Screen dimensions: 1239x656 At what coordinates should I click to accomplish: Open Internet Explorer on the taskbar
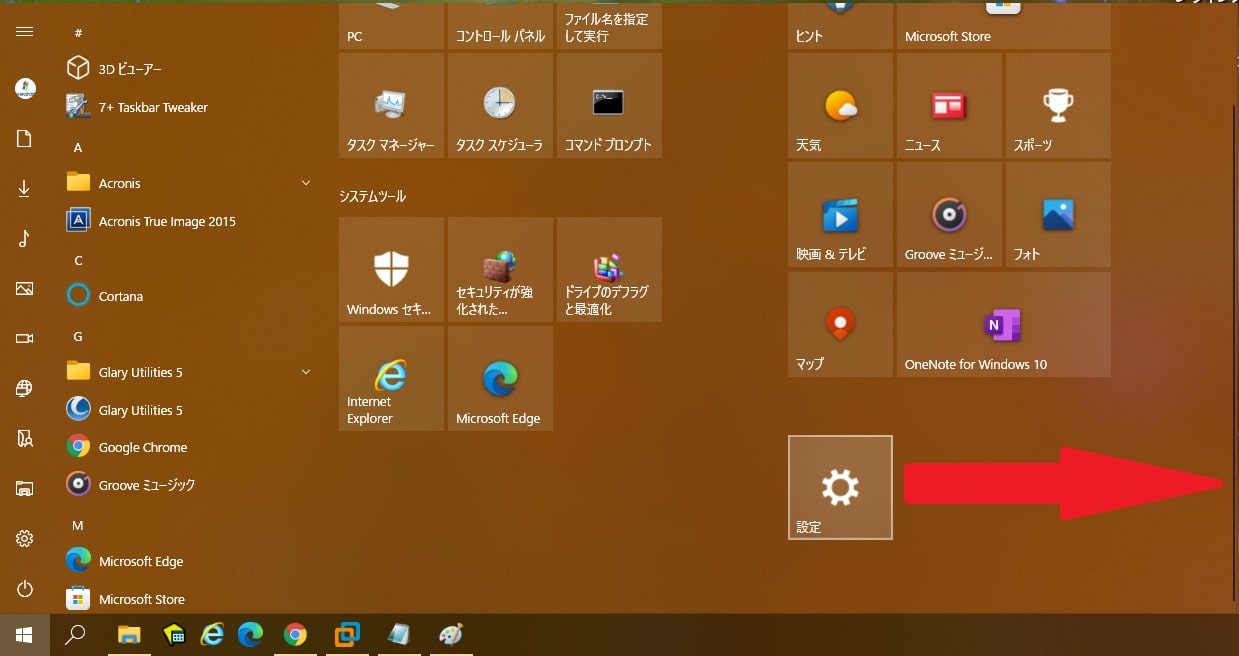212,635
